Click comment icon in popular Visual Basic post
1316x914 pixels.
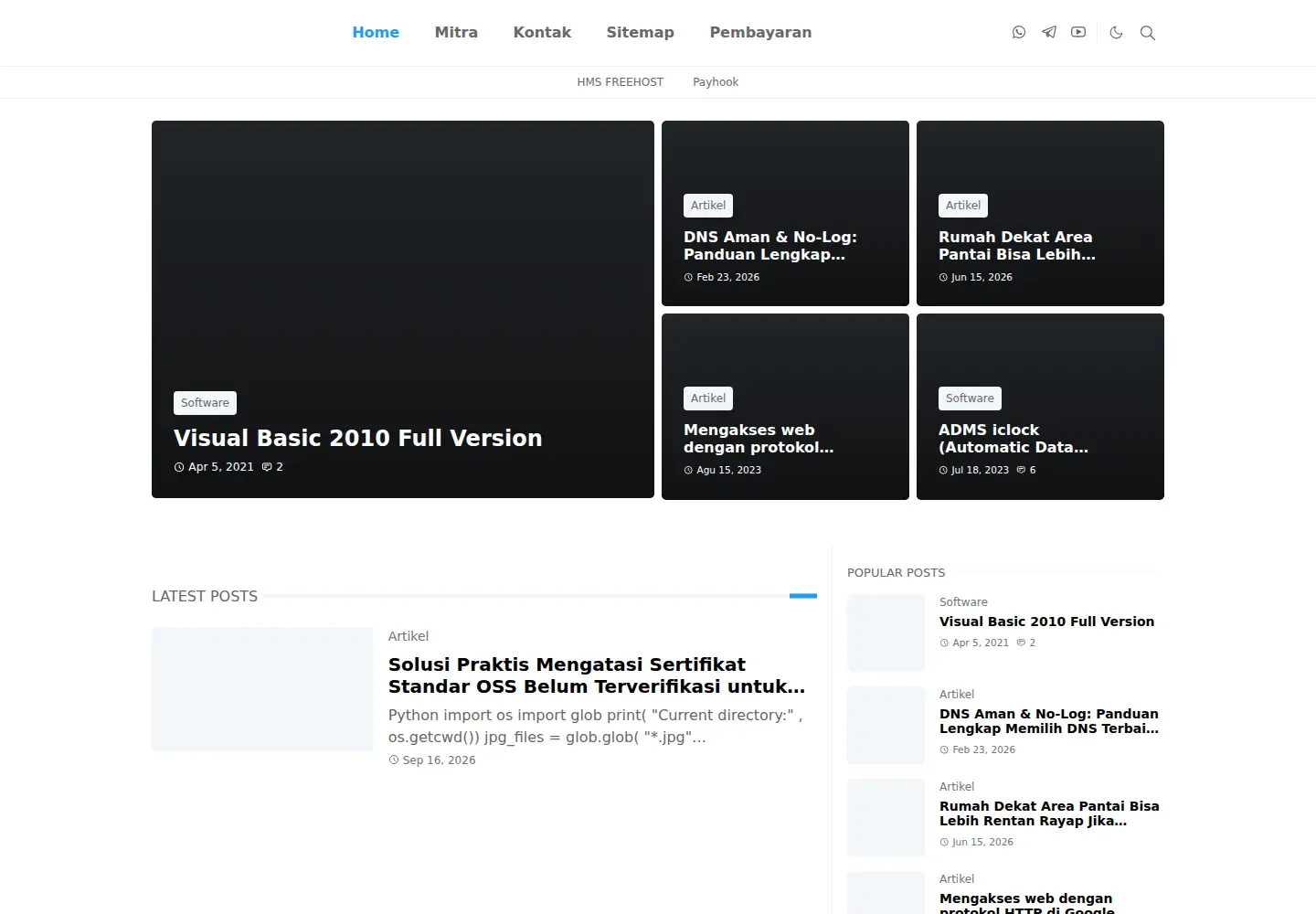click(1021, 643)
